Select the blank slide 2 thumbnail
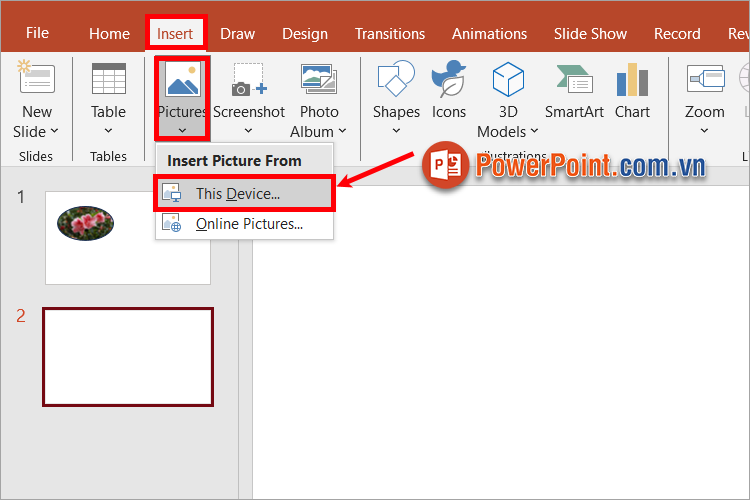 pos(128,356)
